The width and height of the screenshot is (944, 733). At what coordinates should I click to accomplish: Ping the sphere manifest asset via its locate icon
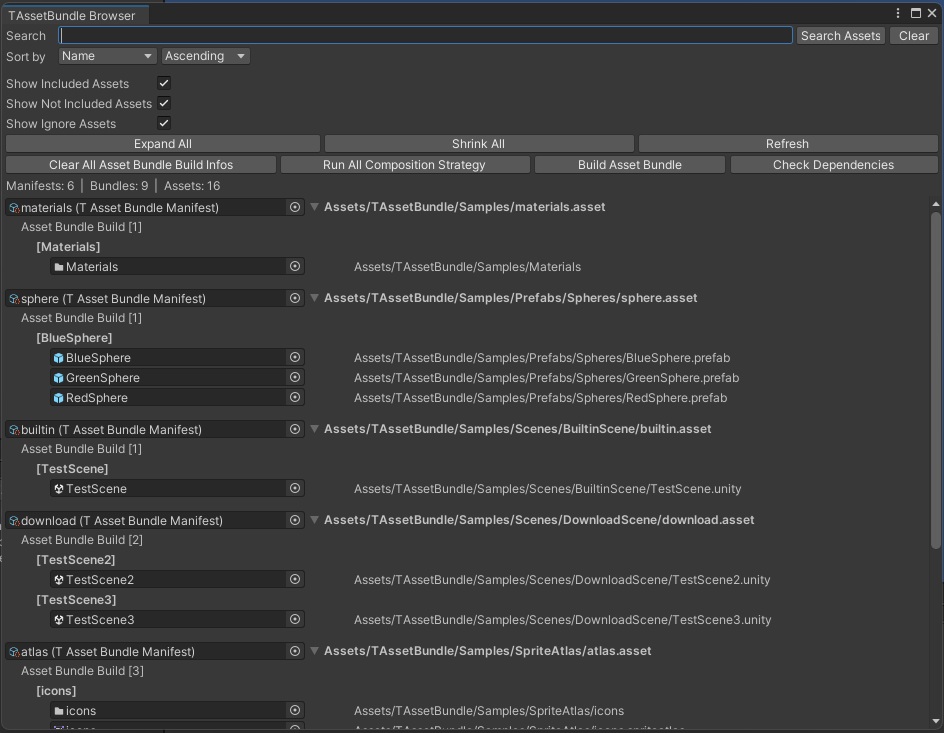pyautogui.click(x=296, y=298)
